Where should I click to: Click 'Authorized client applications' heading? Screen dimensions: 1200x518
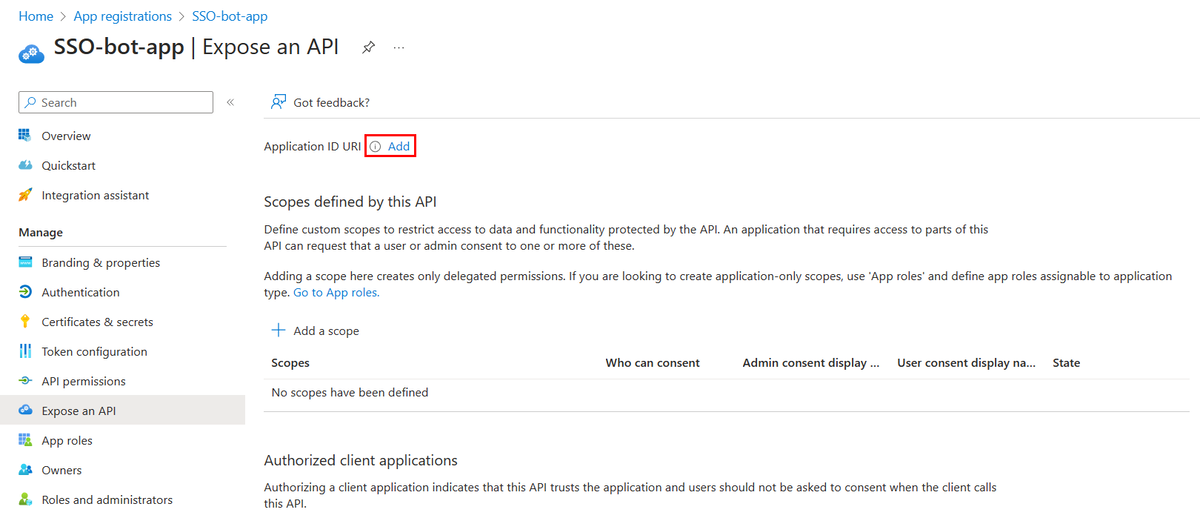click(361, 460)
